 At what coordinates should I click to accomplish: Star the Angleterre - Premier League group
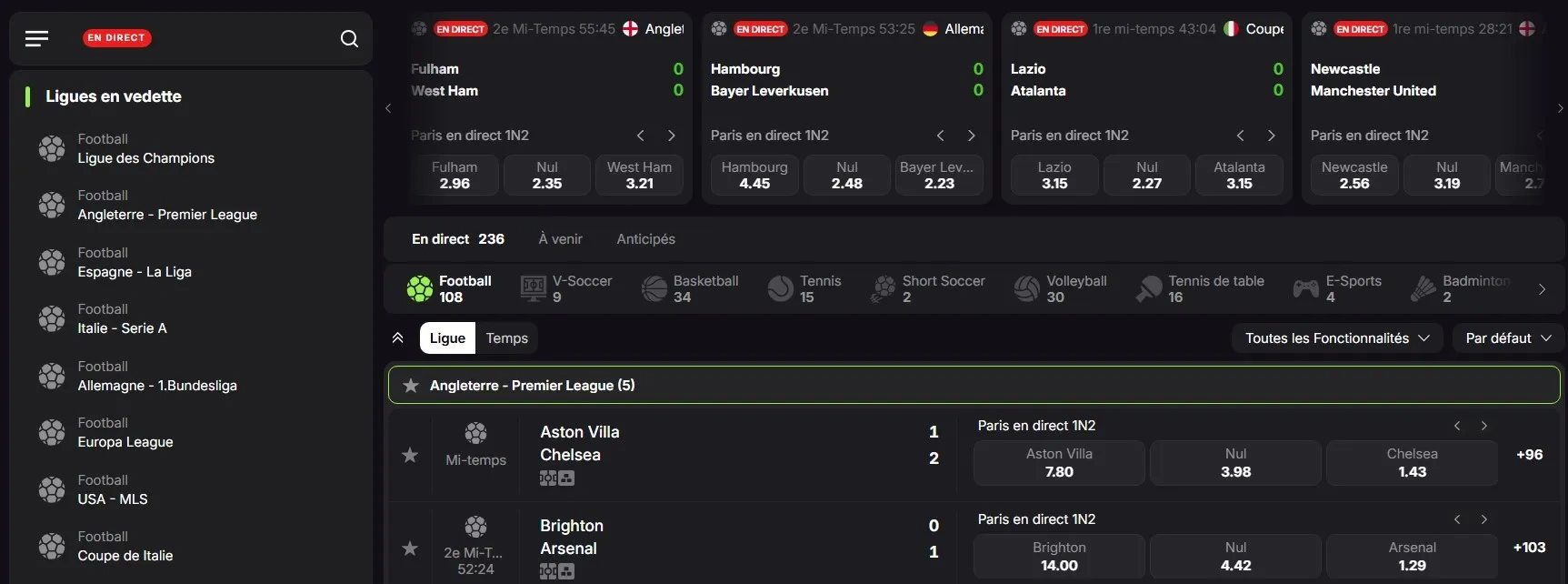click(411, 386)
